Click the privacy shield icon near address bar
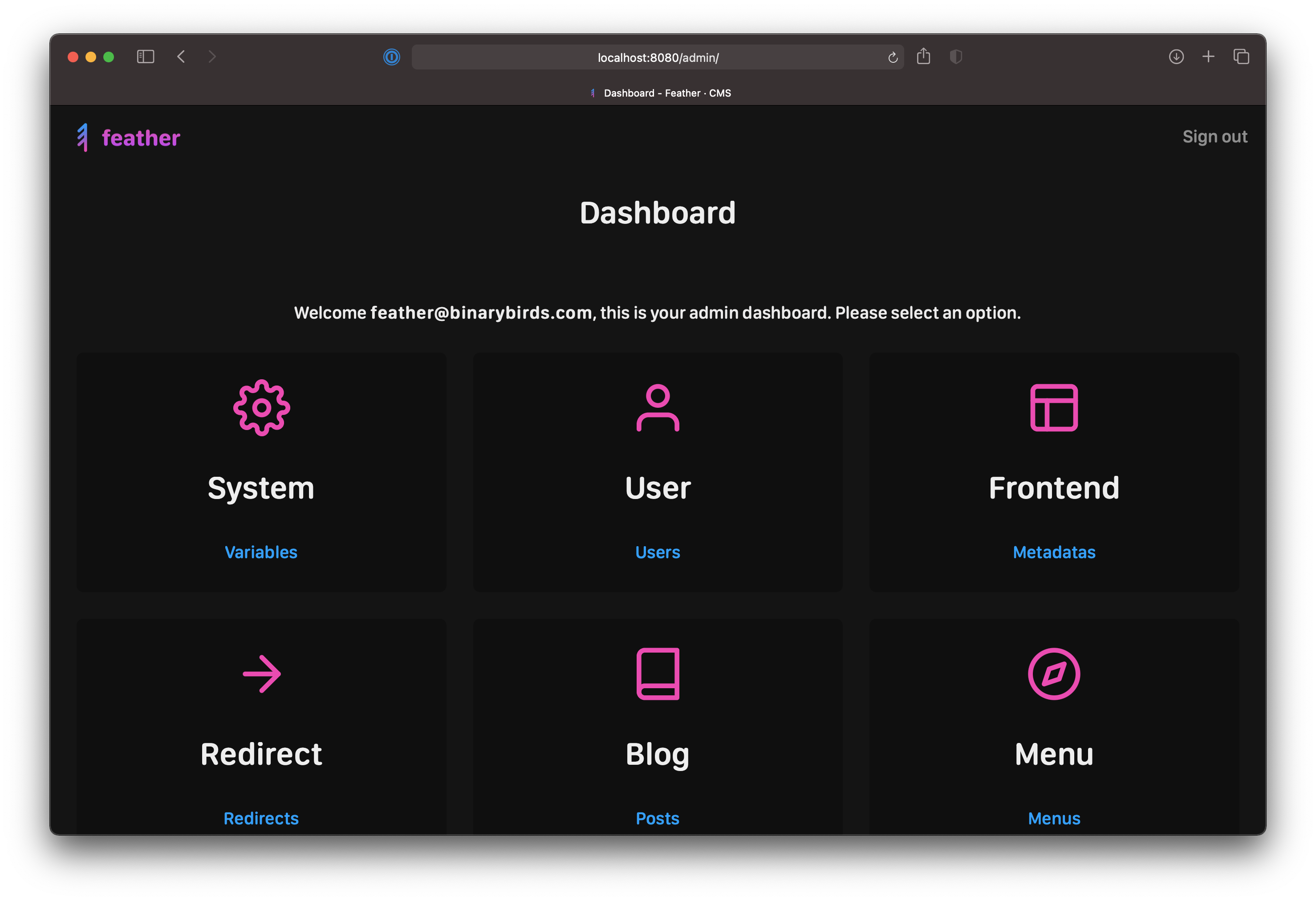The width and height of the screenshot is (1316, 901). [956, 57]
